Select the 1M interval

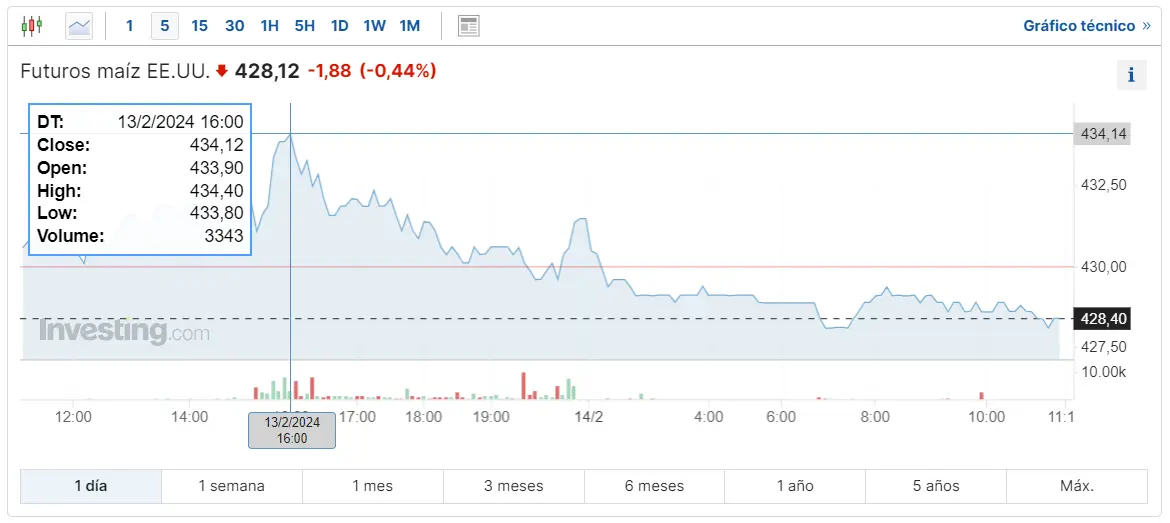click(409, 26)
